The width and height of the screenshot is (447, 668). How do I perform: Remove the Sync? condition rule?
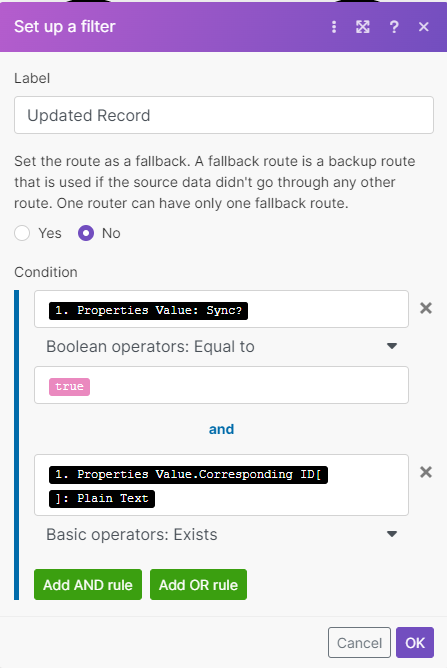point(426,308)
